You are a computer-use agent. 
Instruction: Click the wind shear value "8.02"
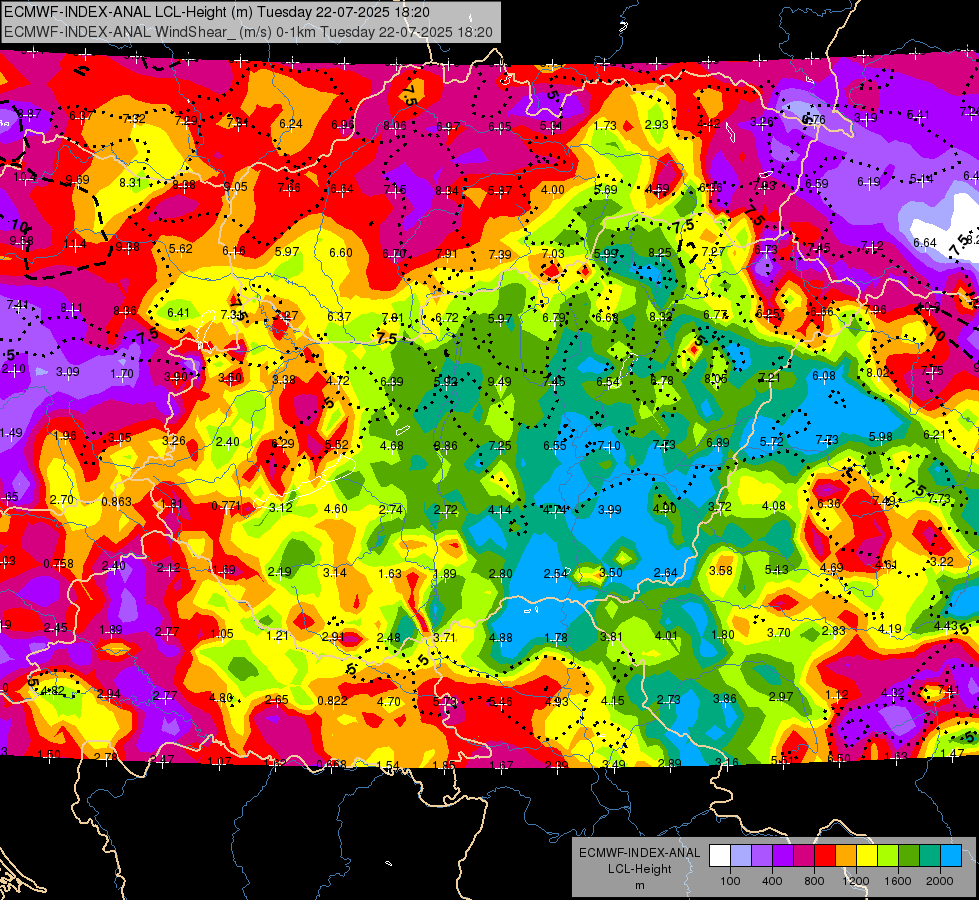[x=877, y=372]
